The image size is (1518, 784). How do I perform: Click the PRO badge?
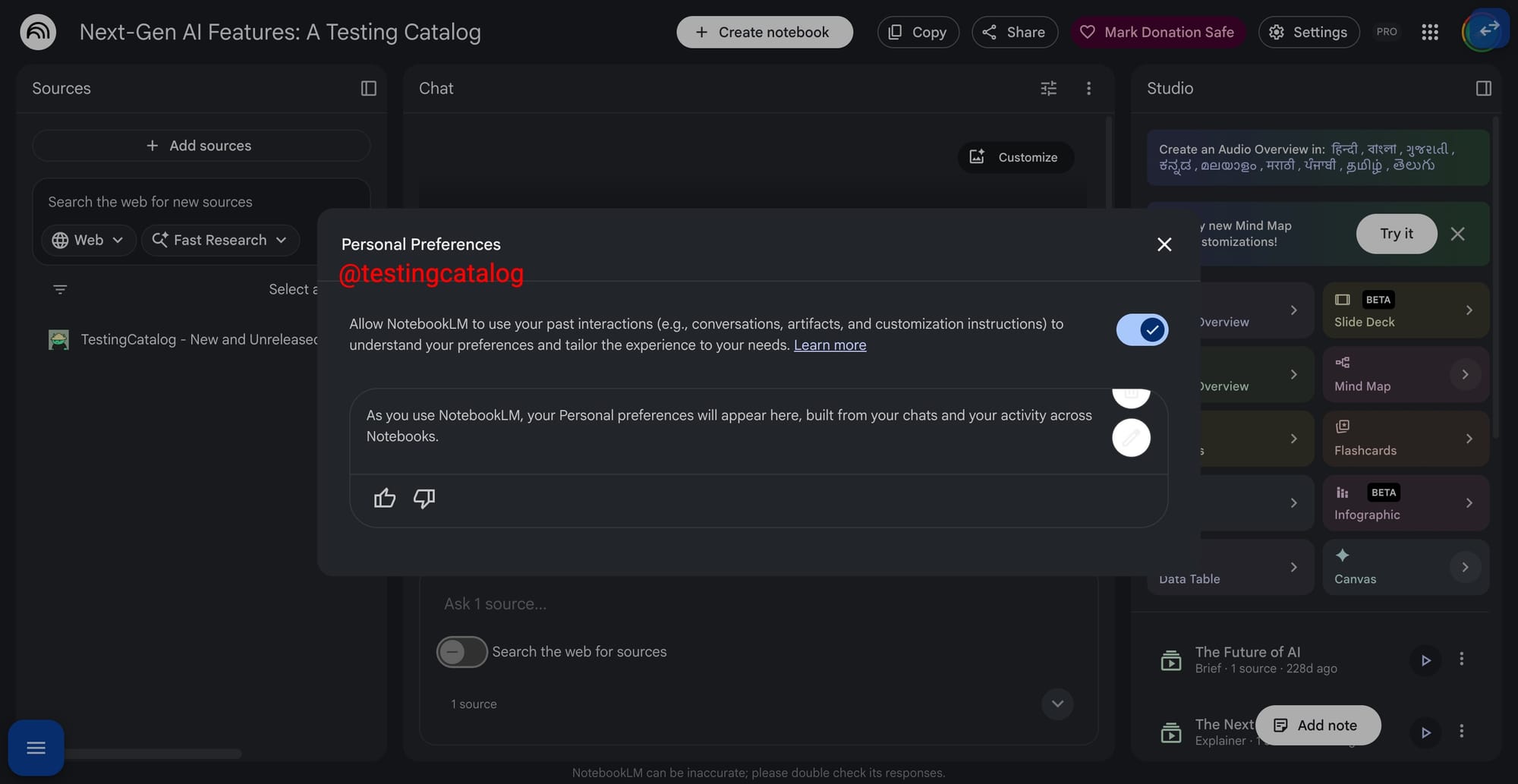(x=1387, y=32)
